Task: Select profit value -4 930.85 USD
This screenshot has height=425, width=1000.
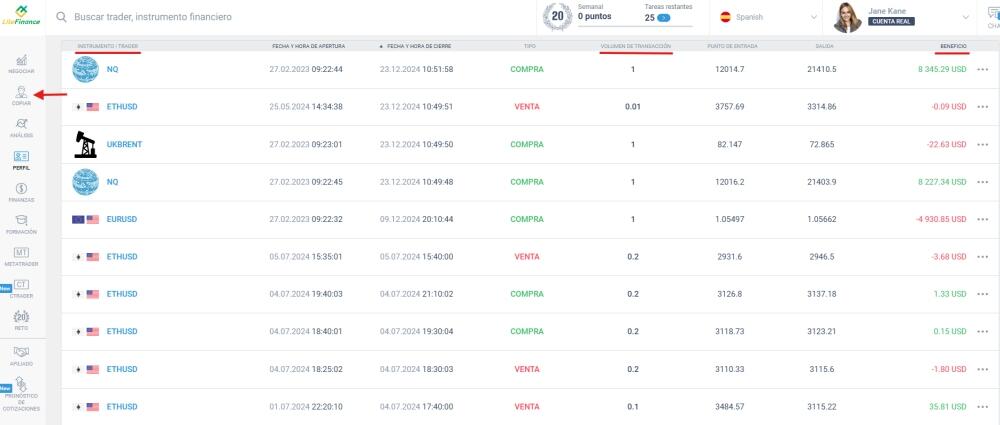Action: [941, 220]
